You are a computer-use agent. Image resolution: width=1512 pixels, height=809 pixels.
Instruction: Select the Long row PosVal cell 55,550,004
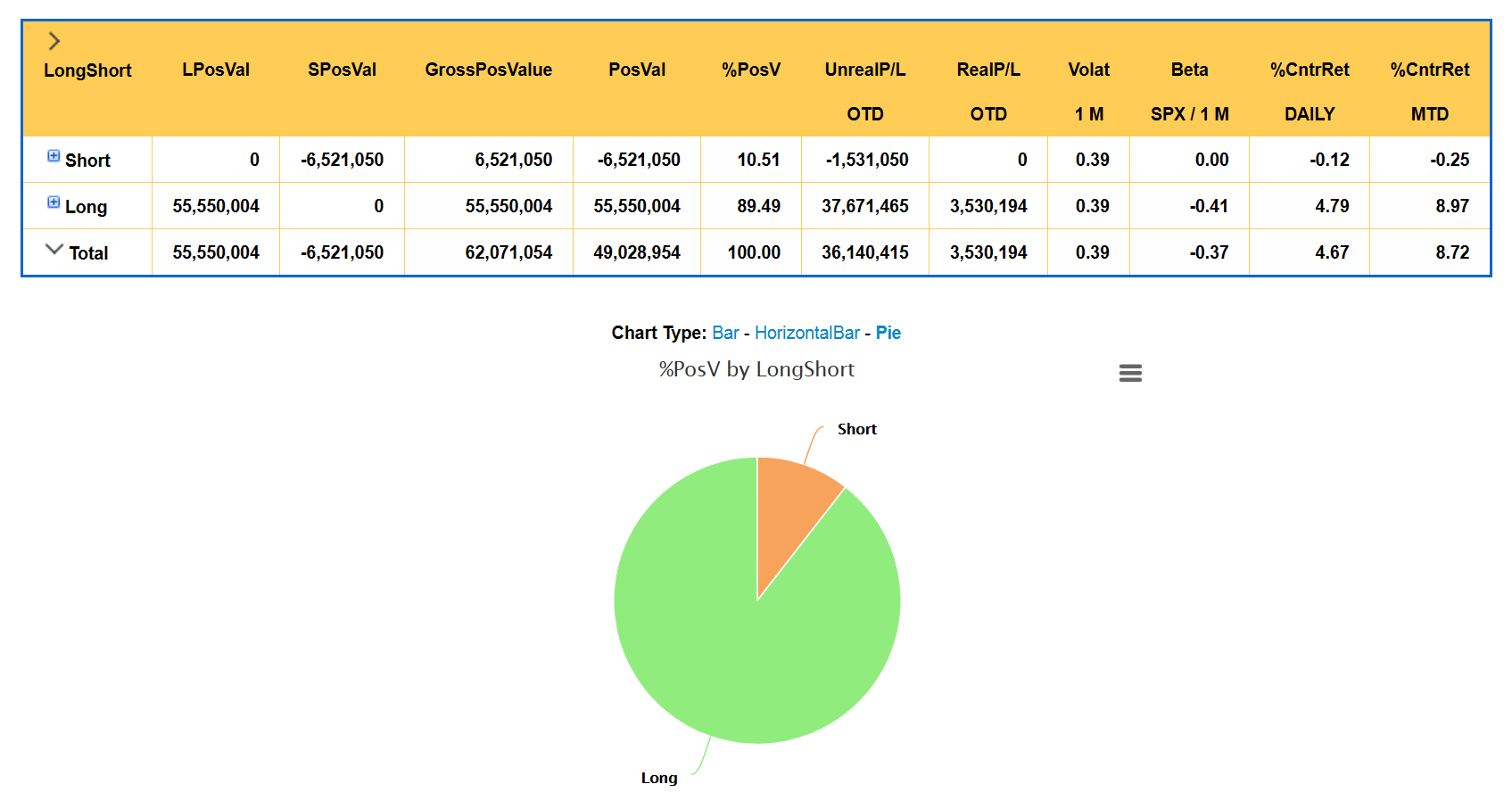coord(637,206)
